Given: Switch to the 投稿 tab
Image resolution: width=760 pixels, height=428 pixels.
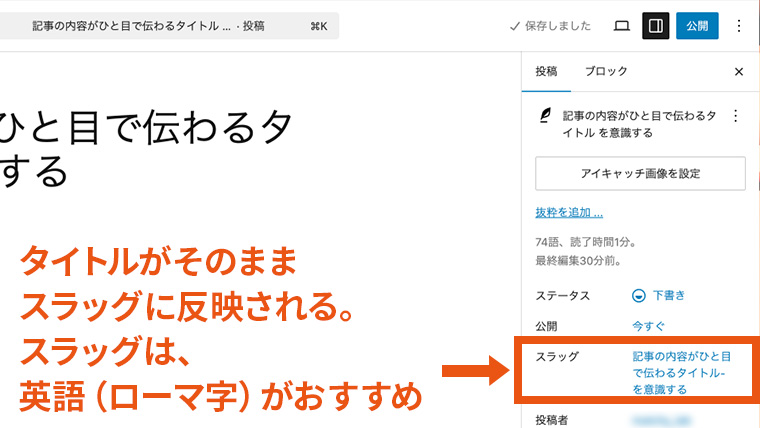Looking at the screenshot, I should (546, 72).
